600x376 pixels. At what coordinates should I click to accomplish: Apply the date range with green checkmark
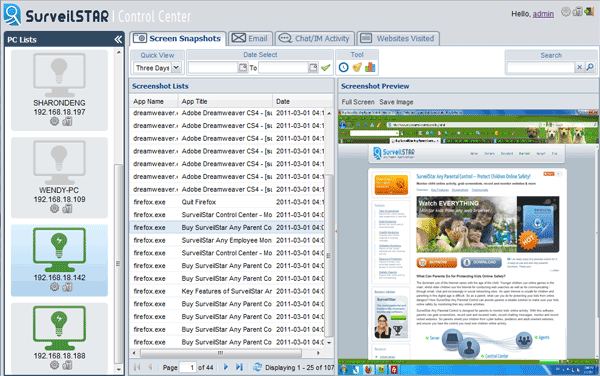pos(326,68)
